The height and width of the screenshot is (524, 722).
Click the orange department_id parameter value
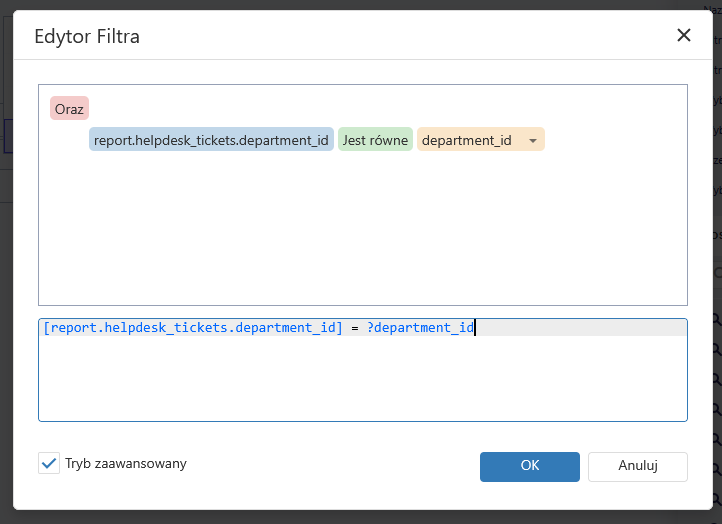click(x=467, y=140)
